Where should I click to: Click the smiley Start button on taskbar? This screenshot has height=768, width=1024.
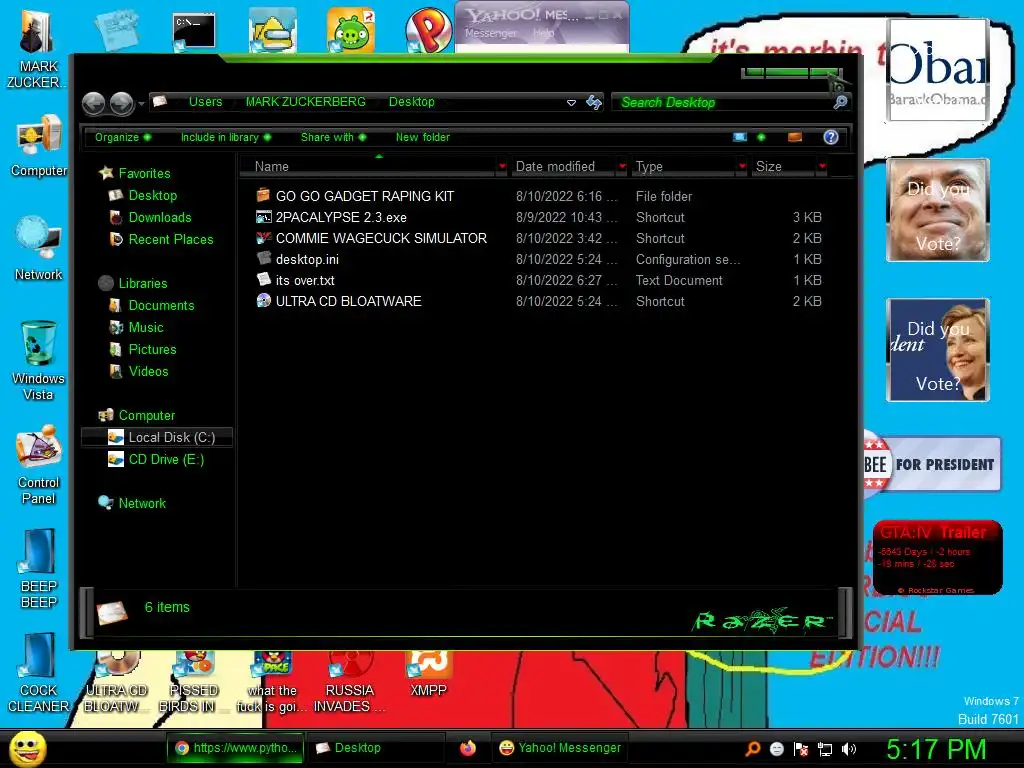[x=27, y=748]
